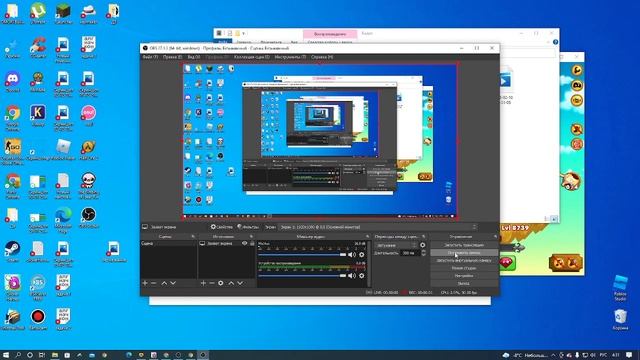The image size is (640, 360).
Task: Open the Microsoft Edge desktop shortcut
Action: click(x=63, y=220)
